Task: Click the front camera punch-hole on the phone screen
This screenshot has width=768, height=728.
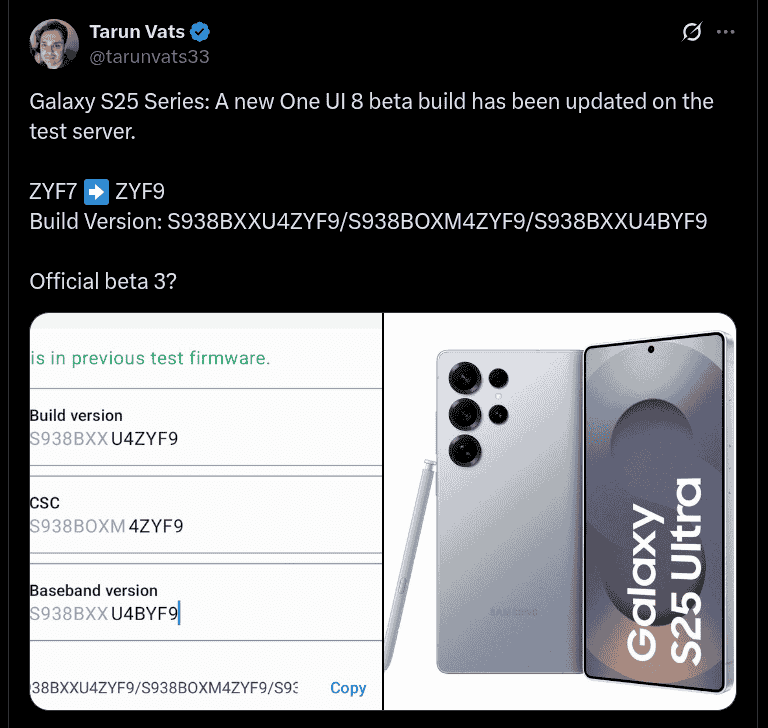Action: [651, 350]
